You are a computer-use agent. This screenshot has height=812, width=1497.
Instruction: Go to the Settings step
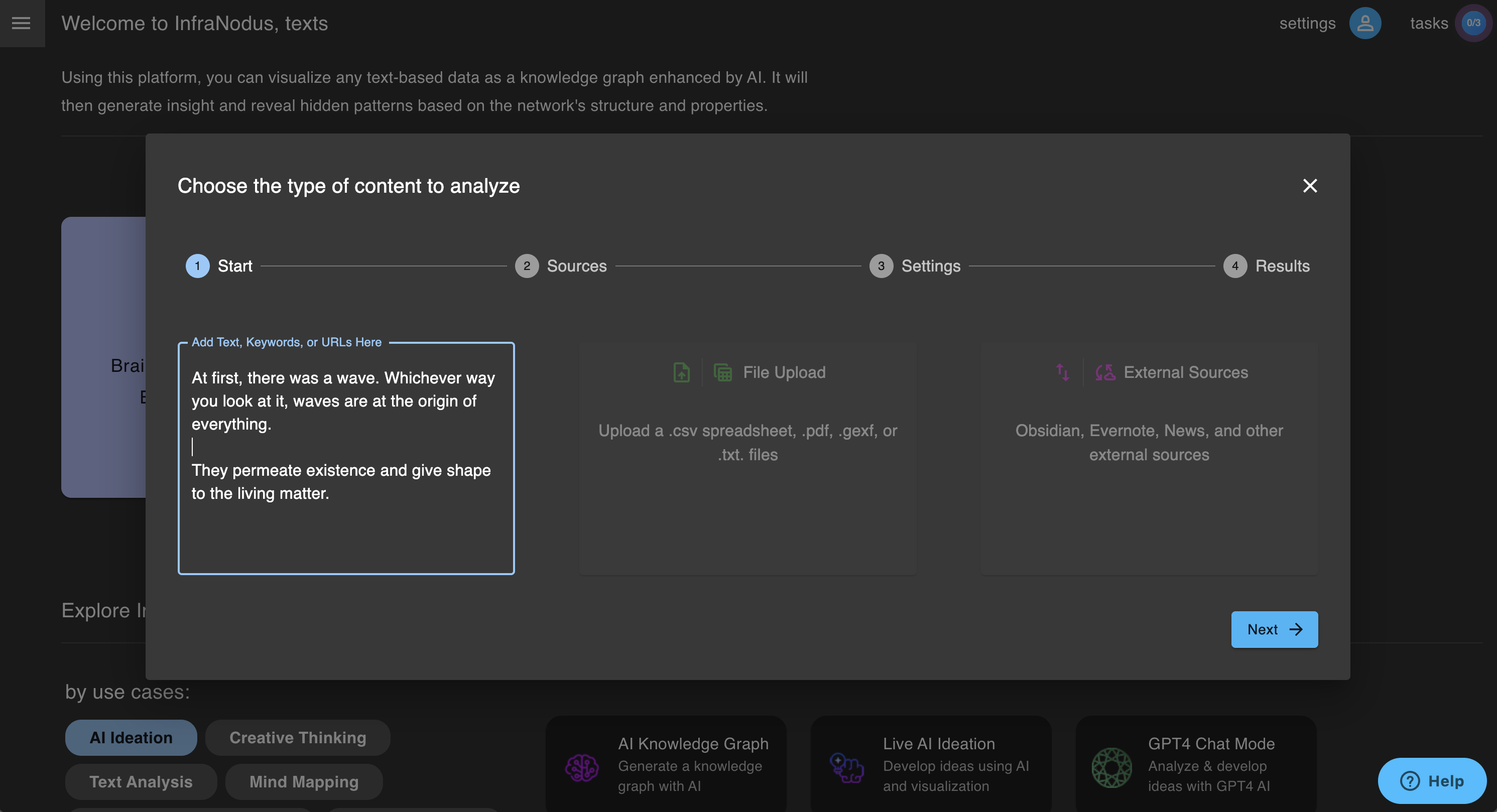click(x=915, y=266)
